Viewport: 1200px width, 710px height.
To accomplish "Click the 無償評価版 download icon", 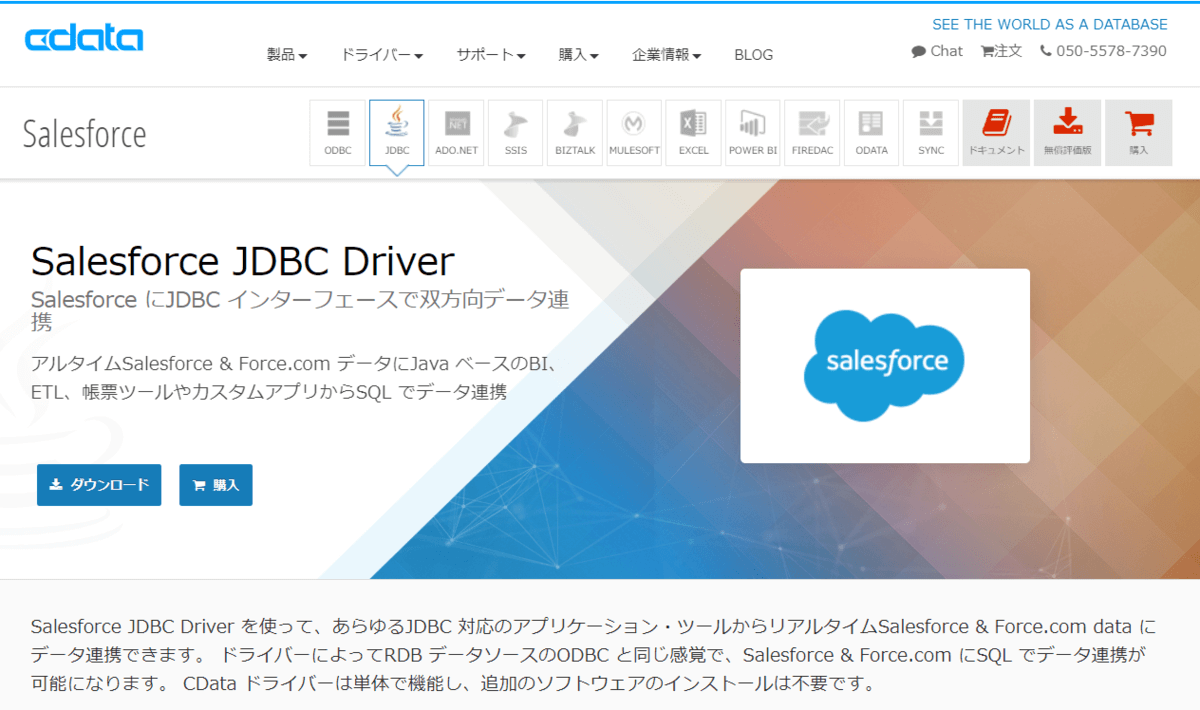I will pos(1067,131).
